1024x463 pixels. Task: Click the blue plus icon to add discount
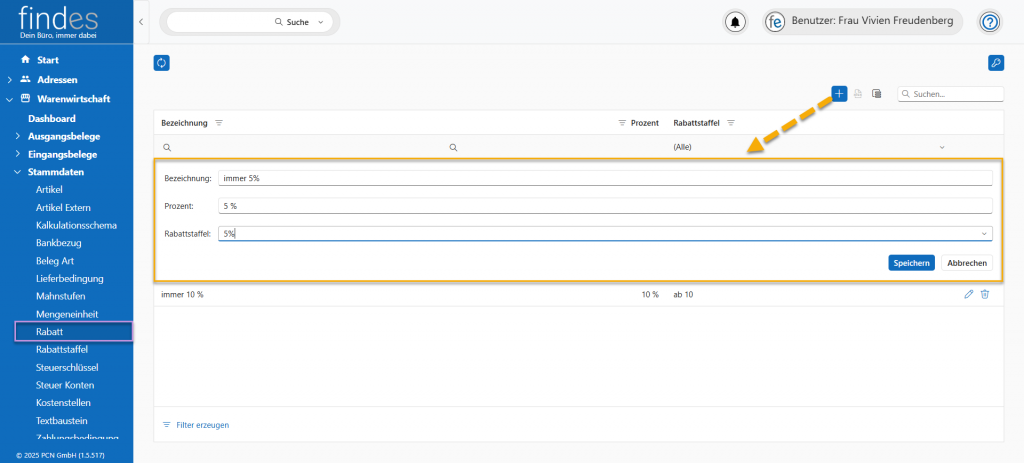point(839,93)
